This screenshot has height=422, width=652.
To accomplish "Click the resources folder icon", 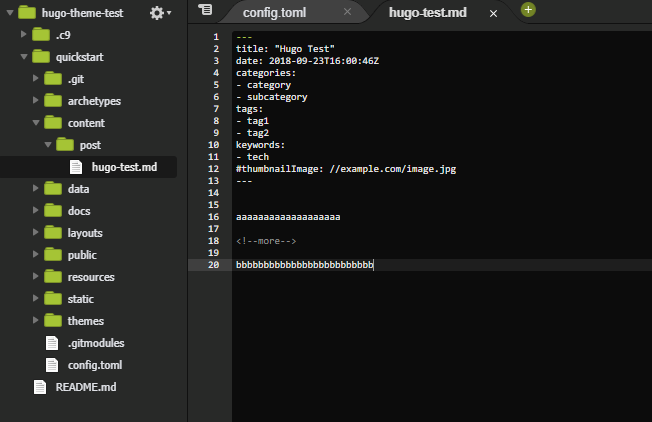I will (x=53, y=276).
